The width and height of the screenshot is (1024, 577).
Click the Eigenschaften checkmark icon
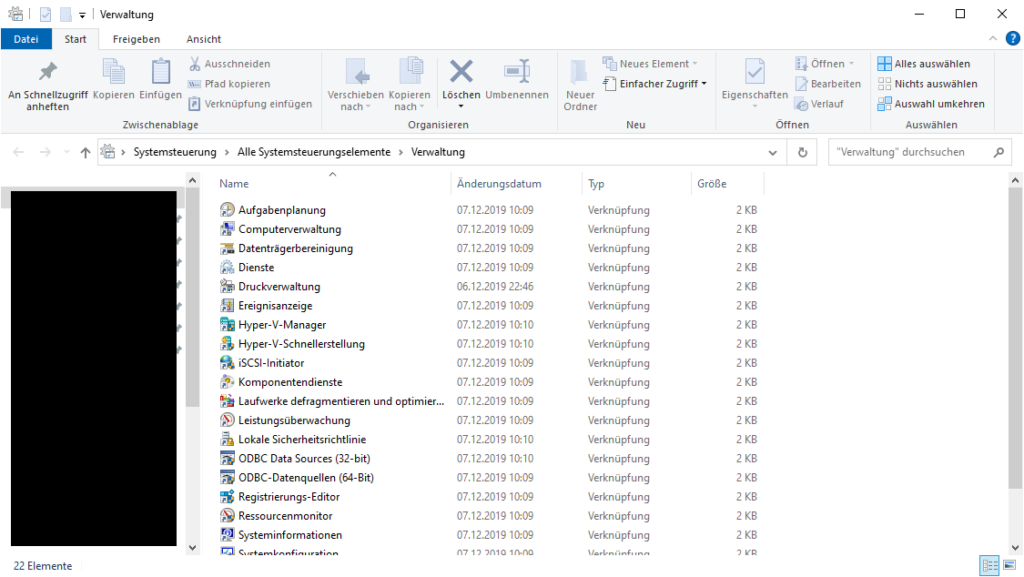pyautogui.click(x=754, y=72)
